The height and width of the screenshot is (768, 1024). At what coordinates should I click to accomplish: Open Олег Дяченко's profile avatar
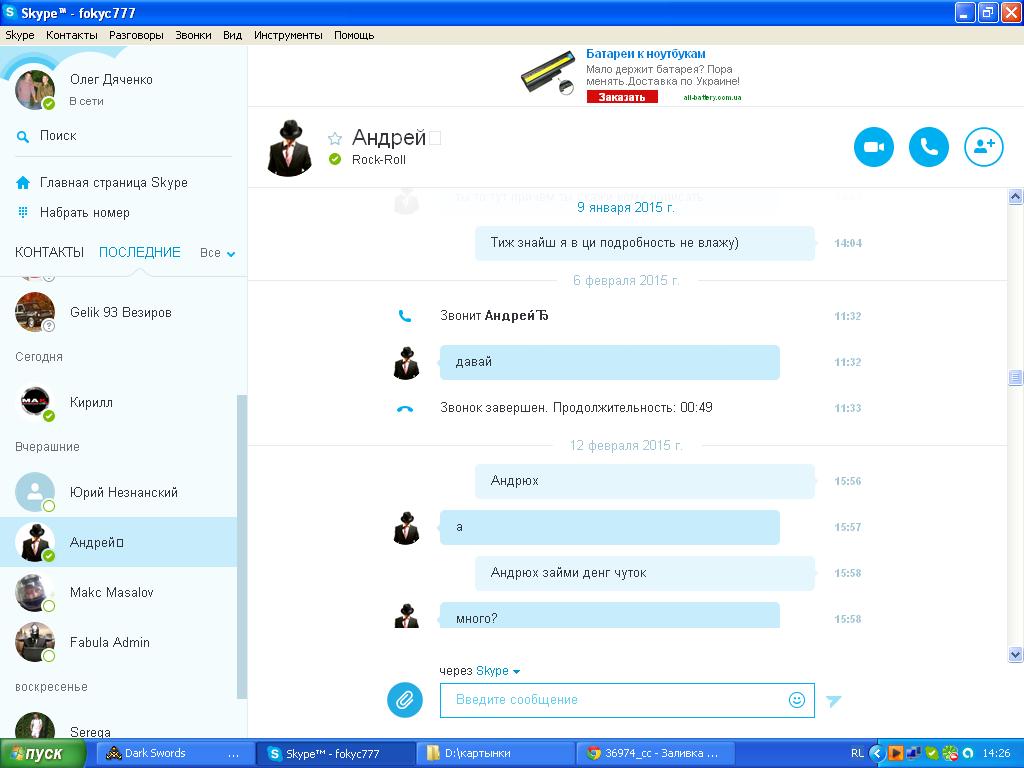pos(35,89)
